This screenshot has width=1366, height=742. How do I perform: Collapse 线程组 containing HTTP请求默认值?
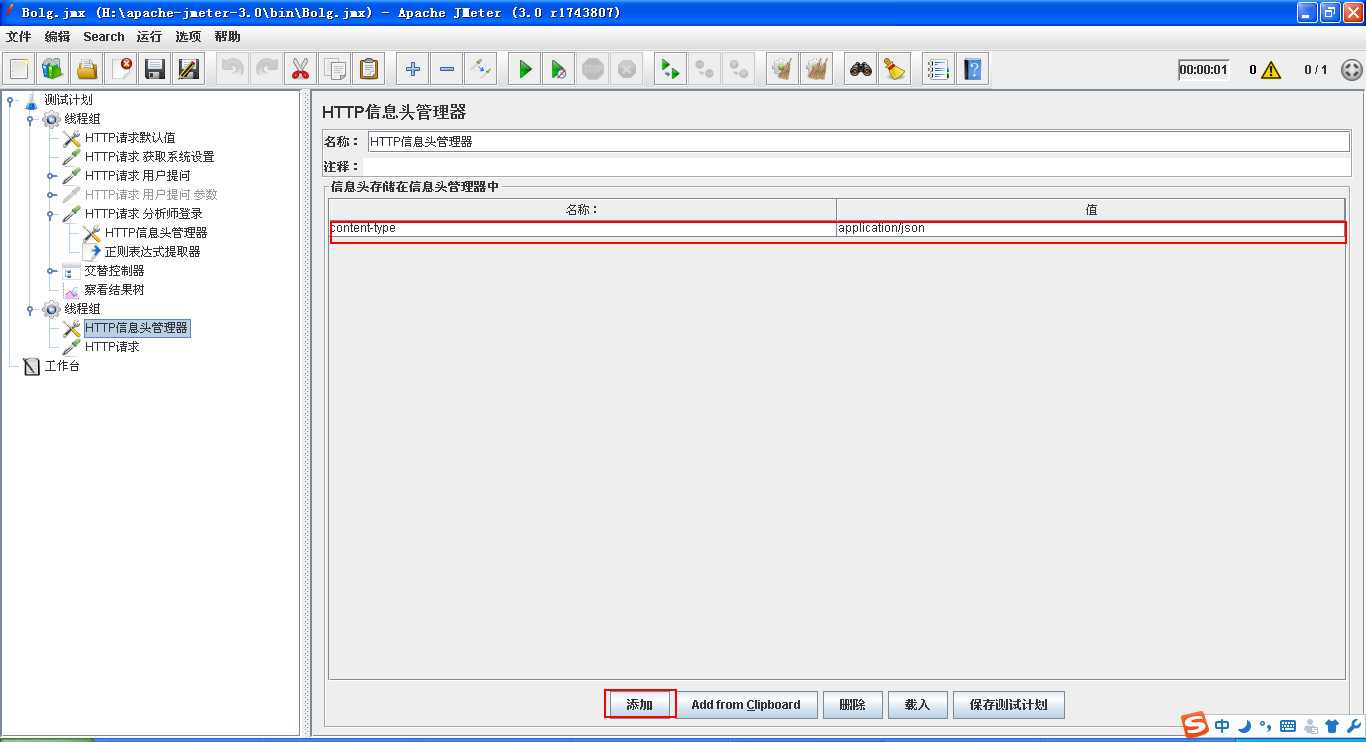pos(31,119)
